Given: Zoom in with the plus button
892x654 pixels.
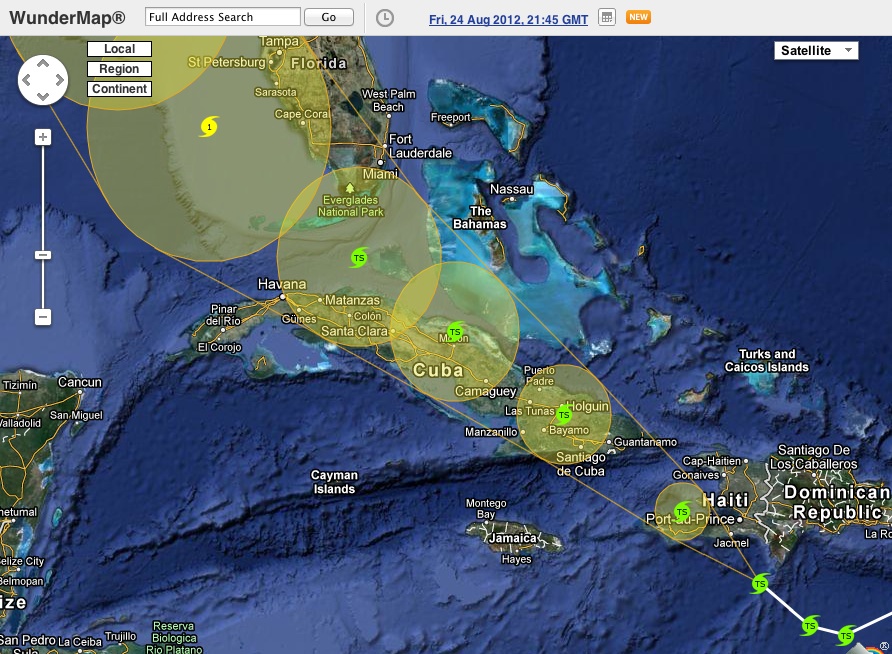Looking at the screenshot, I should click(x=43, y=137).
